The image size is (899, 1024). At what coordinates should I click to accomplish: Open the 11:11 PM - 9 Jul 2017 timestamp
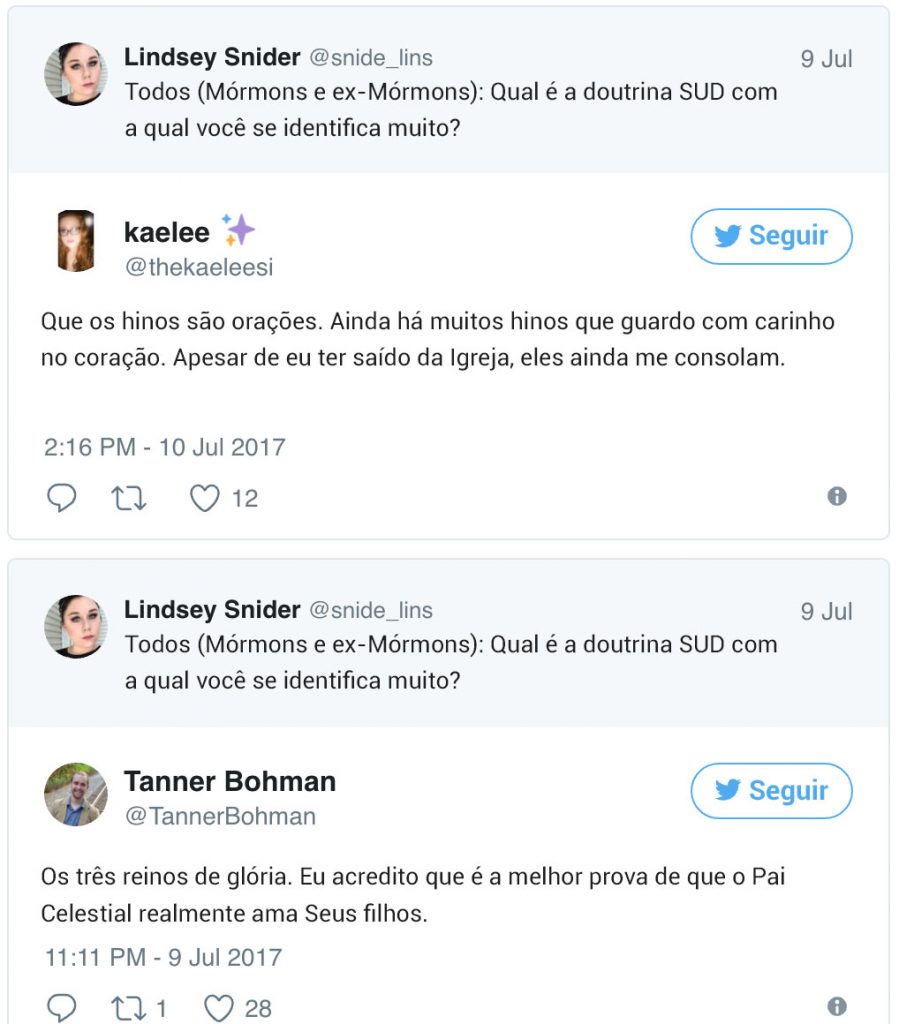(x=163, y=957)
